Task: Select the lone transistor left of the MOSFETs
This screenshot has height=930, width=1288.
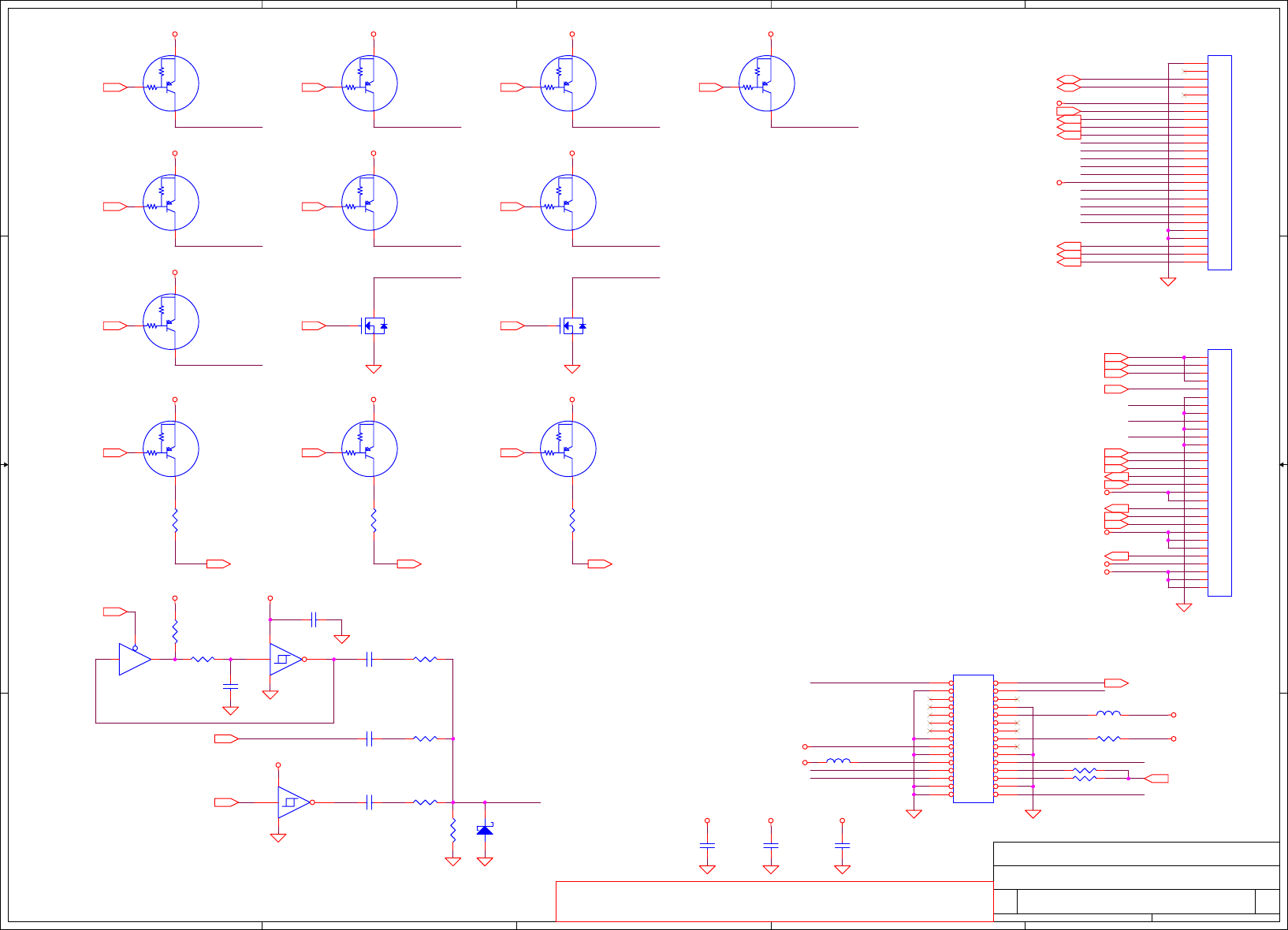Action: [171, 322]
